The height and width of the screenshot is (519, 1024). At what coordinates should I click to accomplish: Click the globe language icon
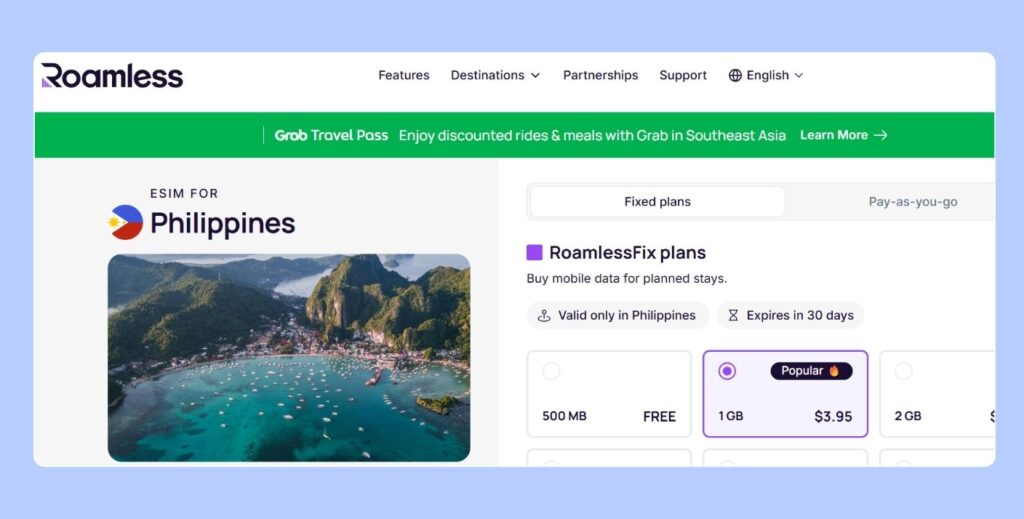[x=735, y=76]
